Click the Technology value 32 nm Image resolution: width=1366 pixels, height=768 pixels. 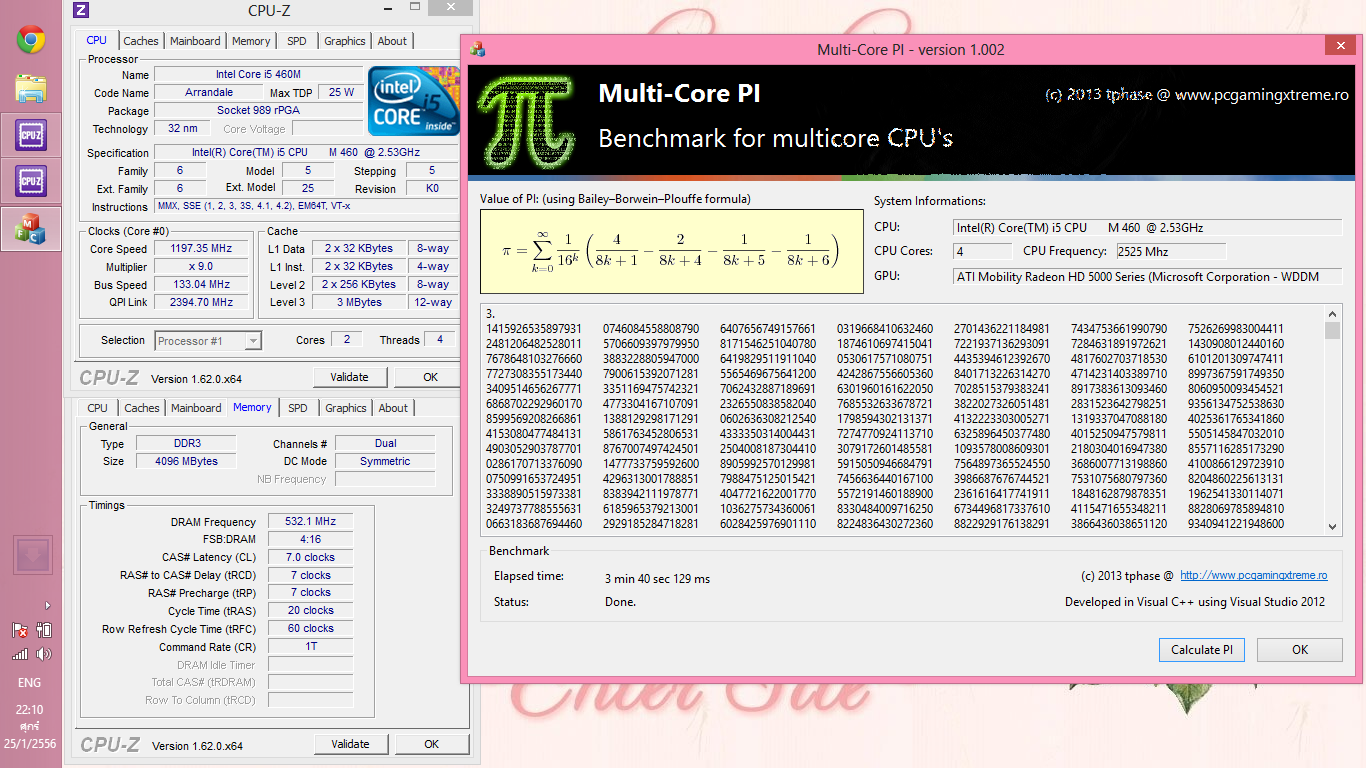tap(183, 129)
